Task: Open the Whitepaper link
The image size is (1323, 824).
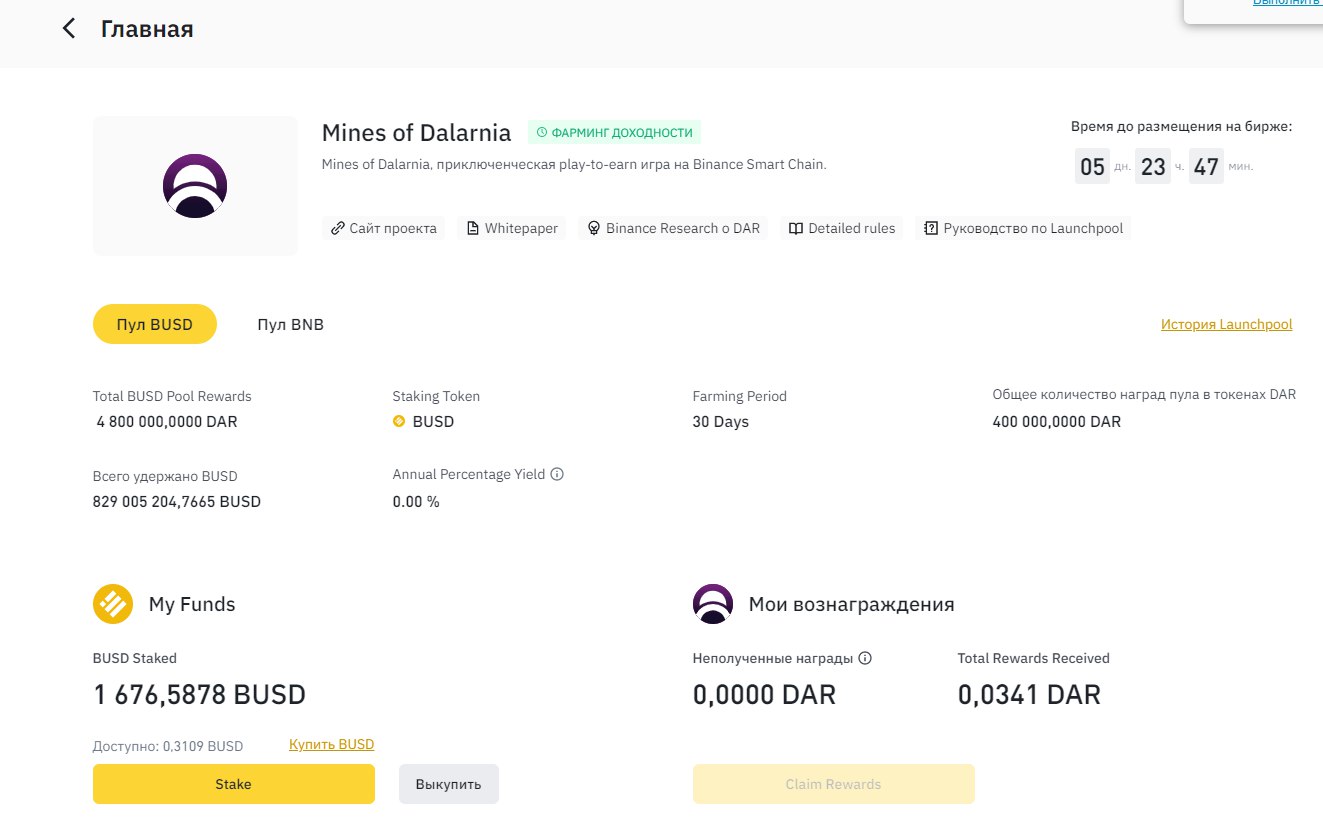Action: (512, 228)
